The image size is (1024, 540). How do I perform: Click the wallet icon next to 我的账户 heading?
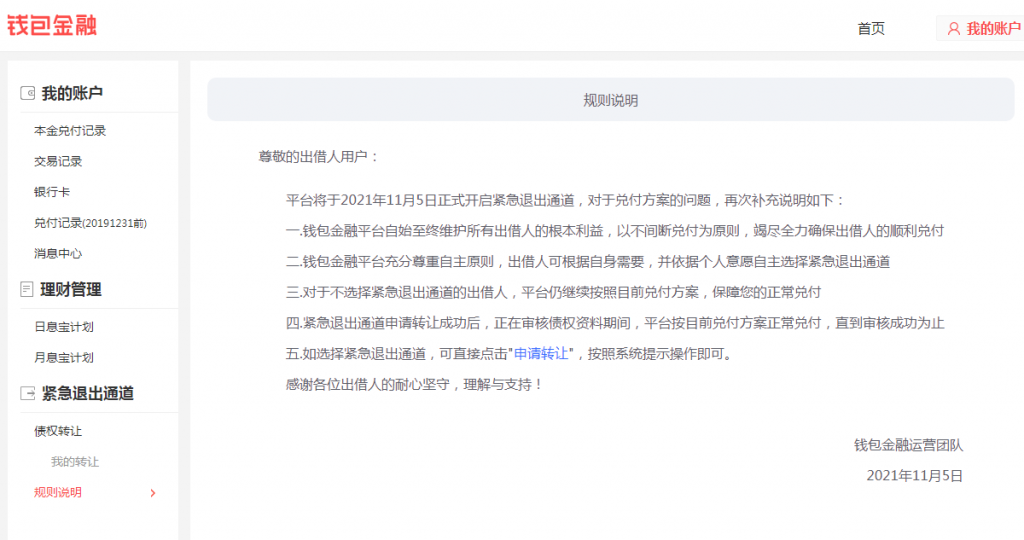27,93
